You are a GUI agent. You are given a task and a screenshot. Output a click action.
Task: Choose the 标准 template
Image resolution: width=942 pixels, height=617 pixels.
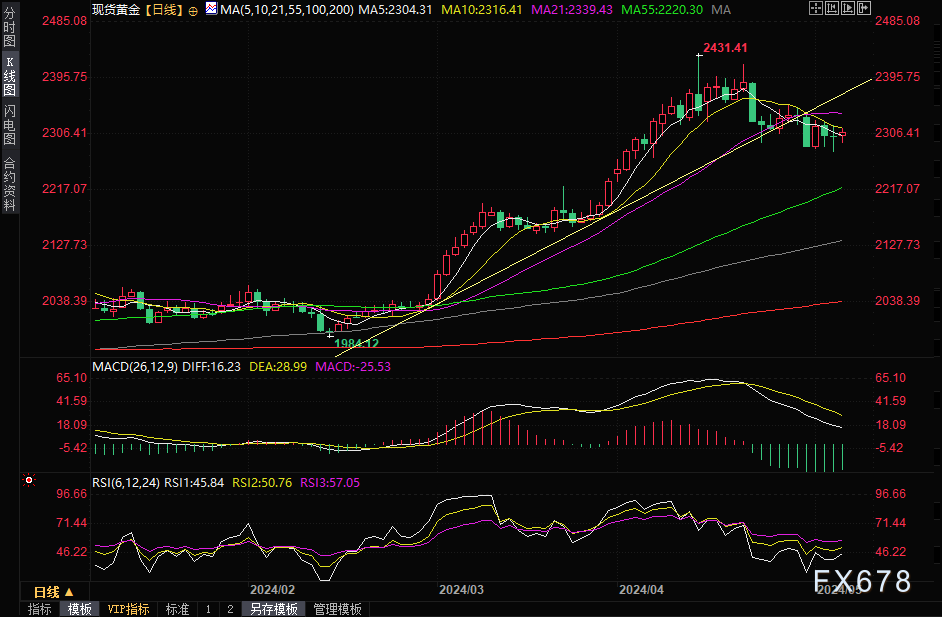[x=177, y=609]
